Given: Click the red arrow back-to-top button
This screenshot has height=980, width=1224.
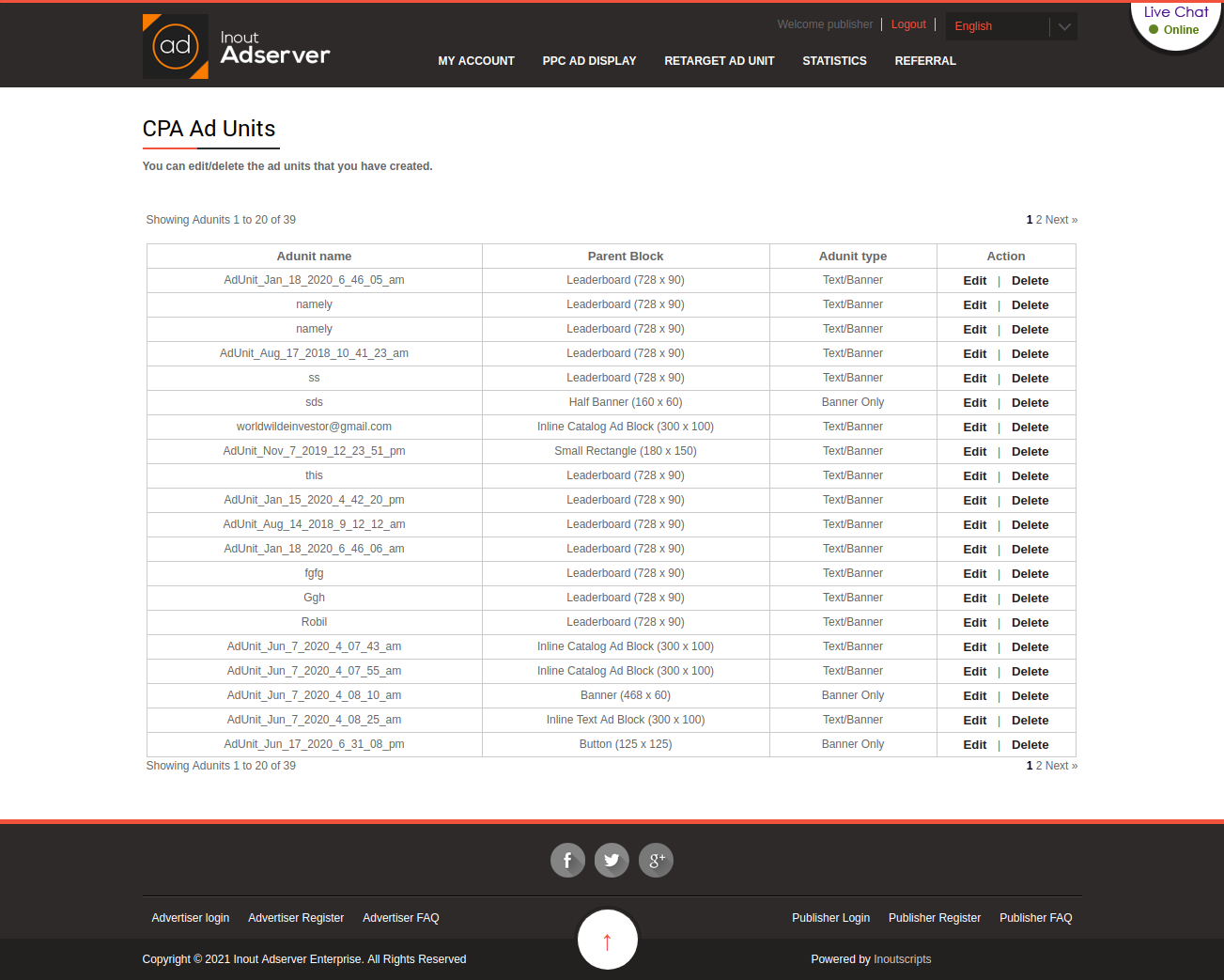Looking at the screenshot, I should [608, 940].
